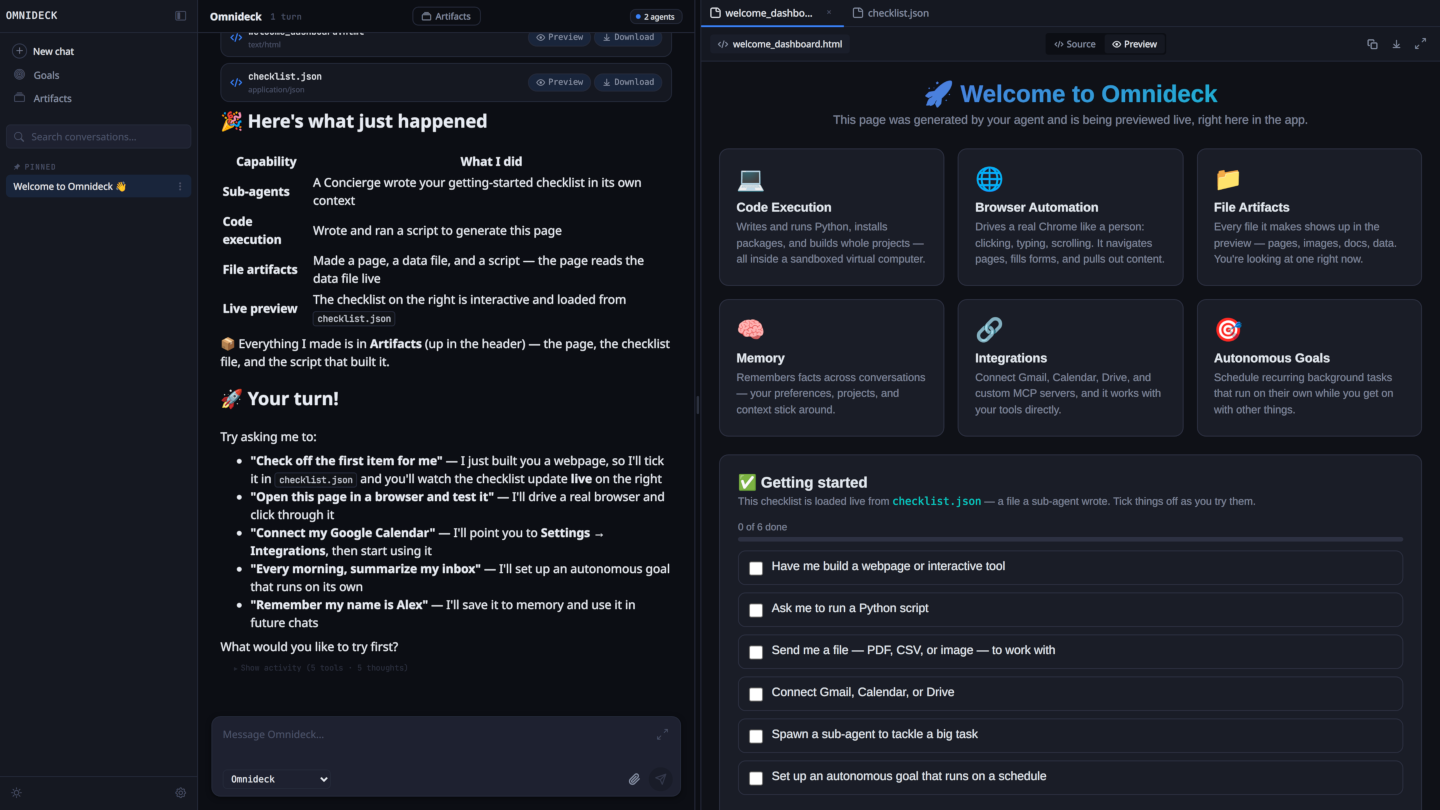
Task: Click the Integrations chain link icon
Action: [x=989, y=329]
